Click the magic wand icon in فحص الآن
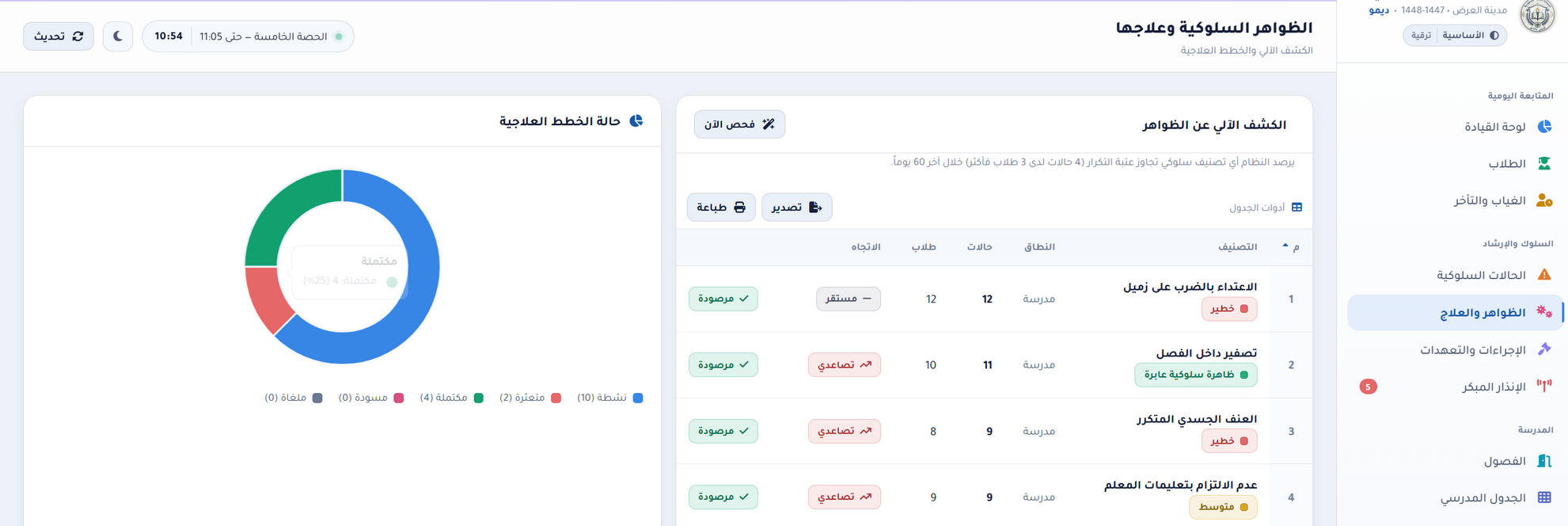The height and width of the screenshot is (526, 1568). coord(769,124)
